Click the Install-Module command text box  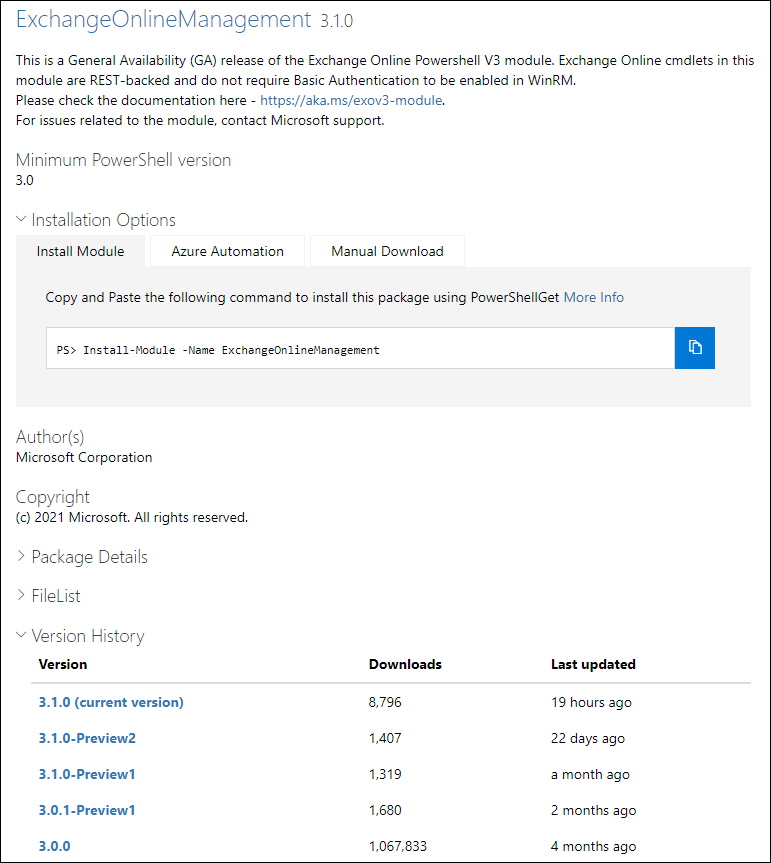(360, 348)
